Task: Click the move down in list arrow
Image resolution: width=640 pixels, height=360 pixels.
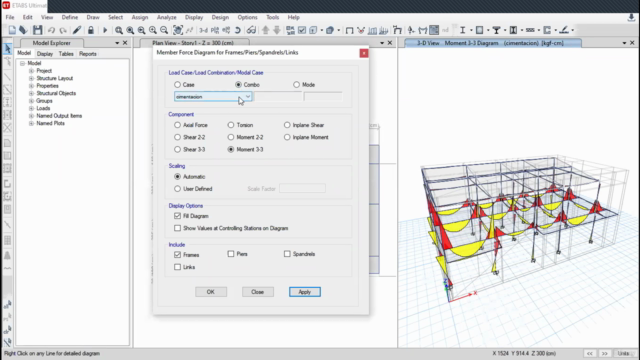Action: (277, 30)
